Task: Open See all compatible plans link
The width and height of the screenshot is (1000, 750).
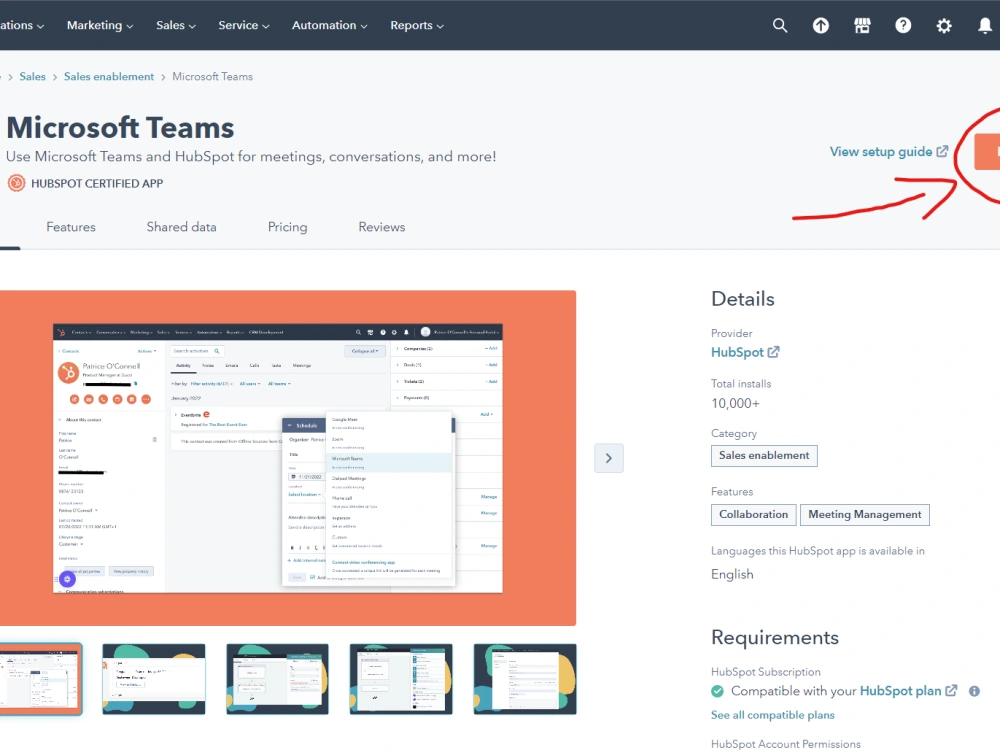Action: tap(772, 715)
